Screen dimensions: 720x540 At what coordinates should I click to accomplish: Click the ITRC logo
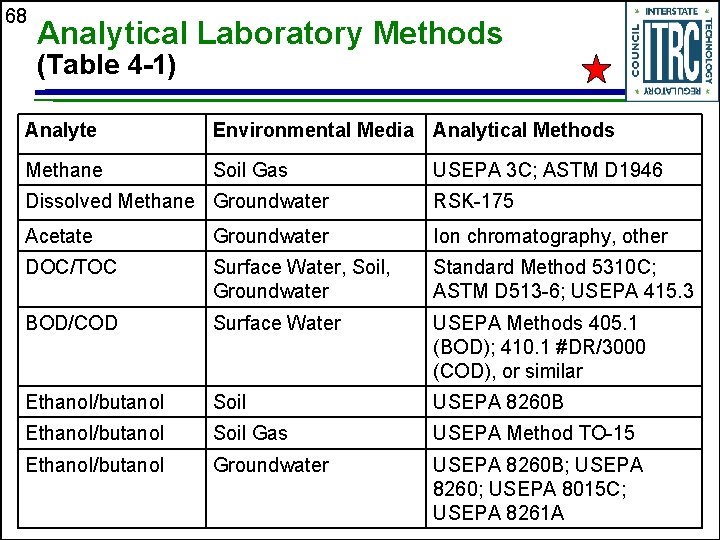tap(672, 51)
